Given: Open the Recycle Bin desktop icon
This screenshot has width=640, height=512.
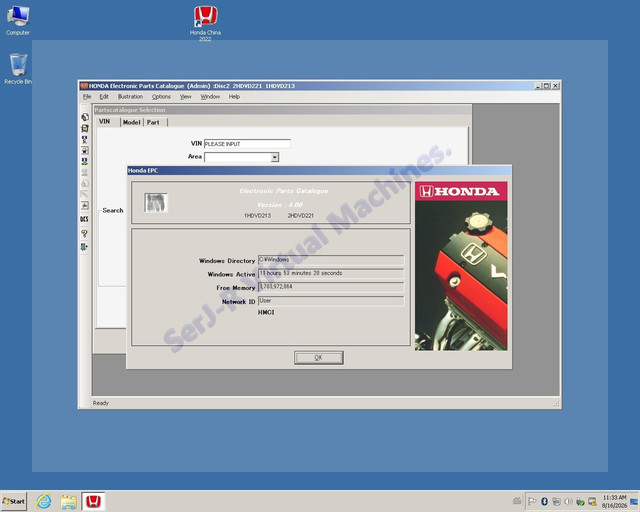Looking at the screenshot, I should tap(18, 69).
